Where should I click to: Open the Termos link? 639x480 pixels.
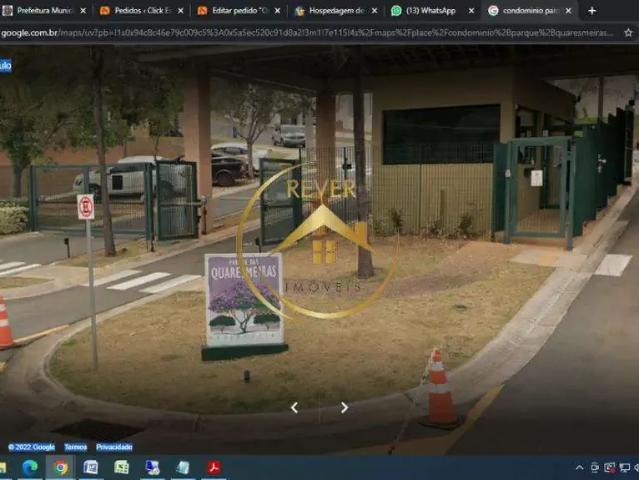tap(76, 447)
